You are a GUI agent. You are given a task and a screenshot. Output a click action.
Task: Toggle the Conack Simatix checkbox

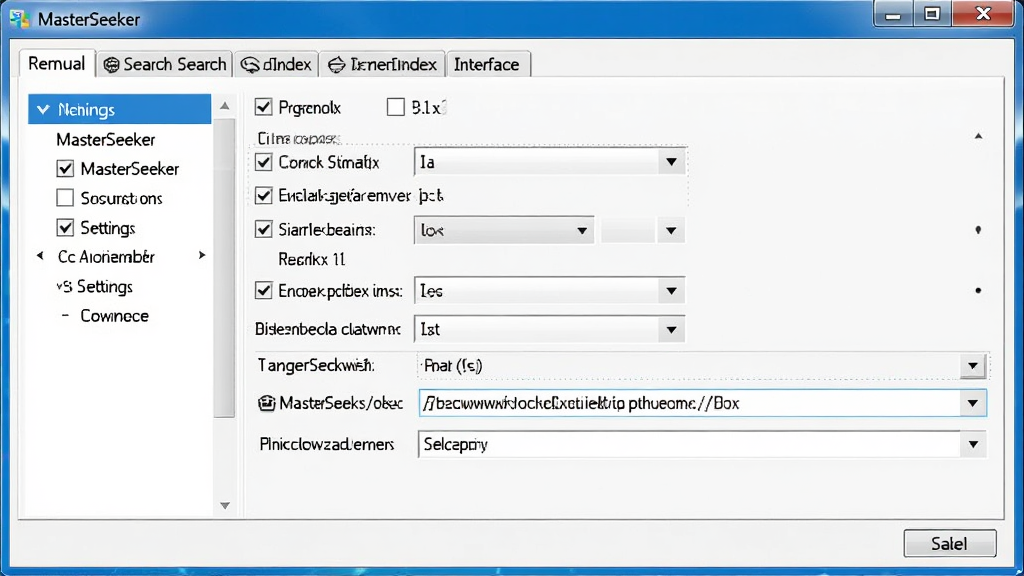(x=263, y=162)
